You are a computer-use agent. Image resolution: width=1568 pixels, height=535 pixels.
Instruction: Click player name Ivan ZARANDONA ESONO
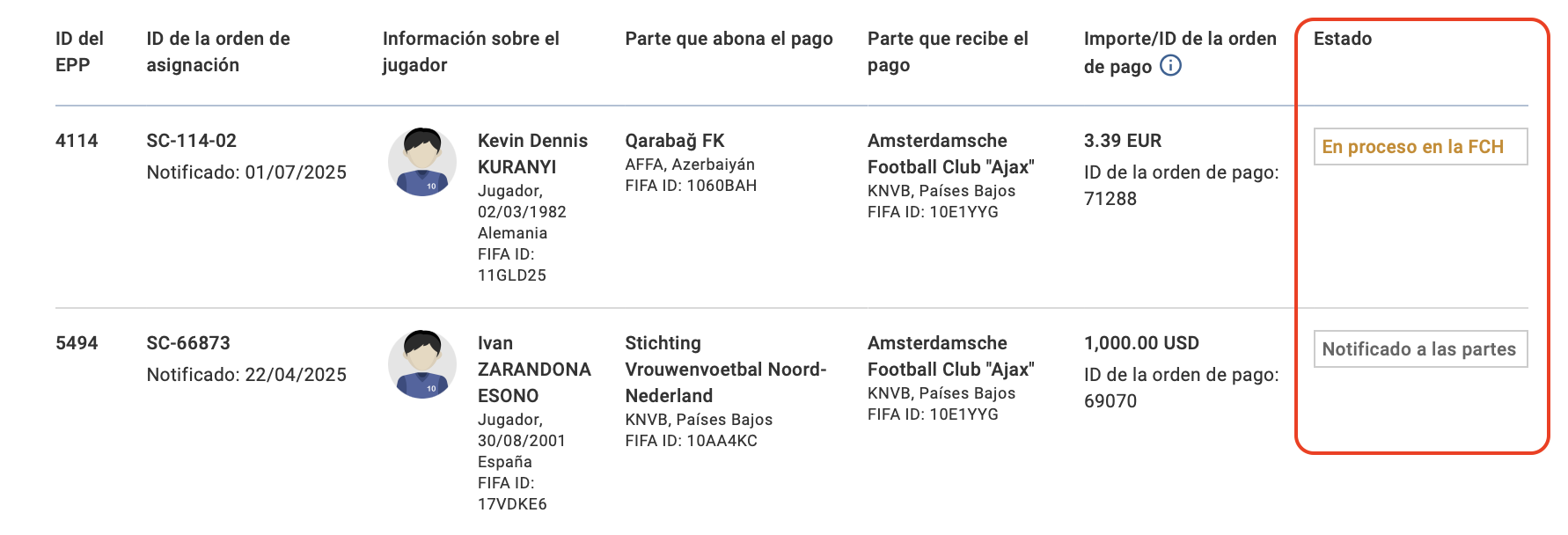pyautogui.click(x=534, y=370)
